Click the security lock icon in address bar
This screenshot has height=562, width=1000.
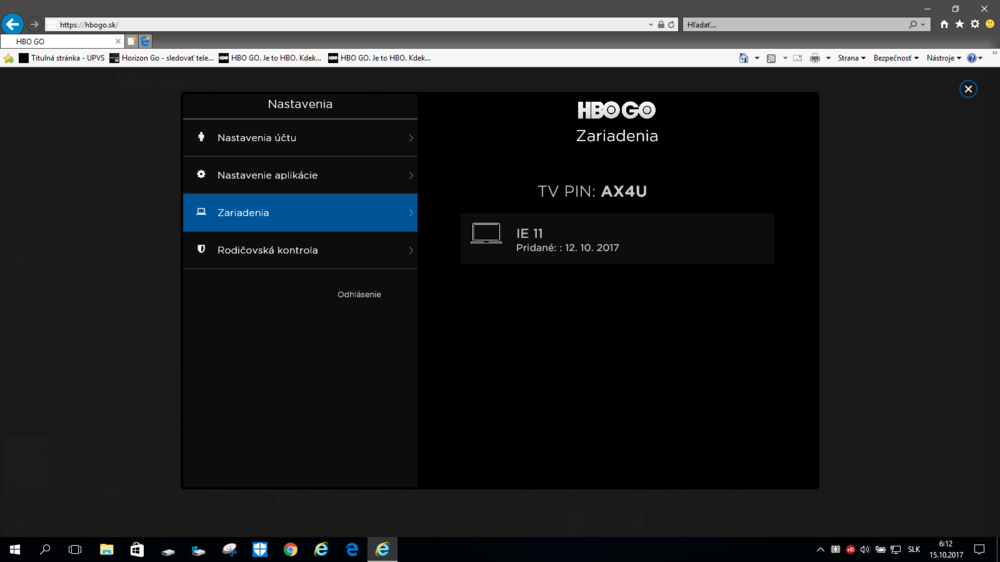pos(661,24)
